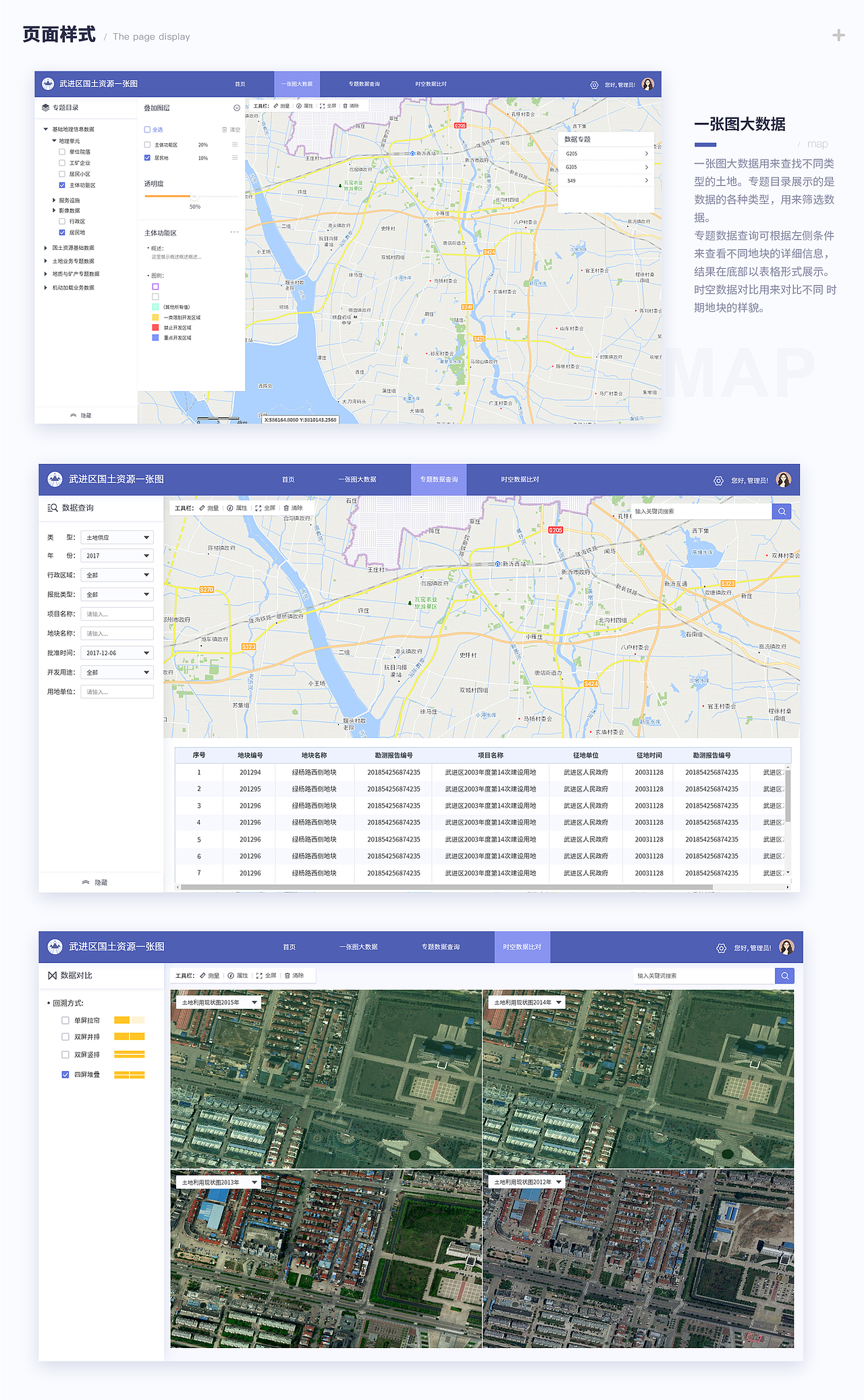The height and width of the screenshot is (1400, 864).
Task: Uncheck the 四屏堆叠 comparison mode checkbox
Action: click(65, 1074)
